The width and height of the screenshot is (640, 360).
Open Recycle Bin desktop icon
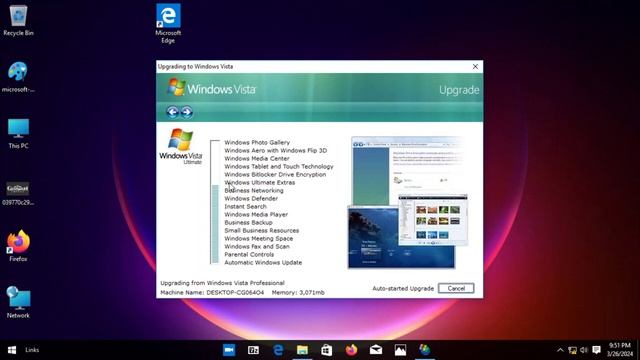point(18,20)
